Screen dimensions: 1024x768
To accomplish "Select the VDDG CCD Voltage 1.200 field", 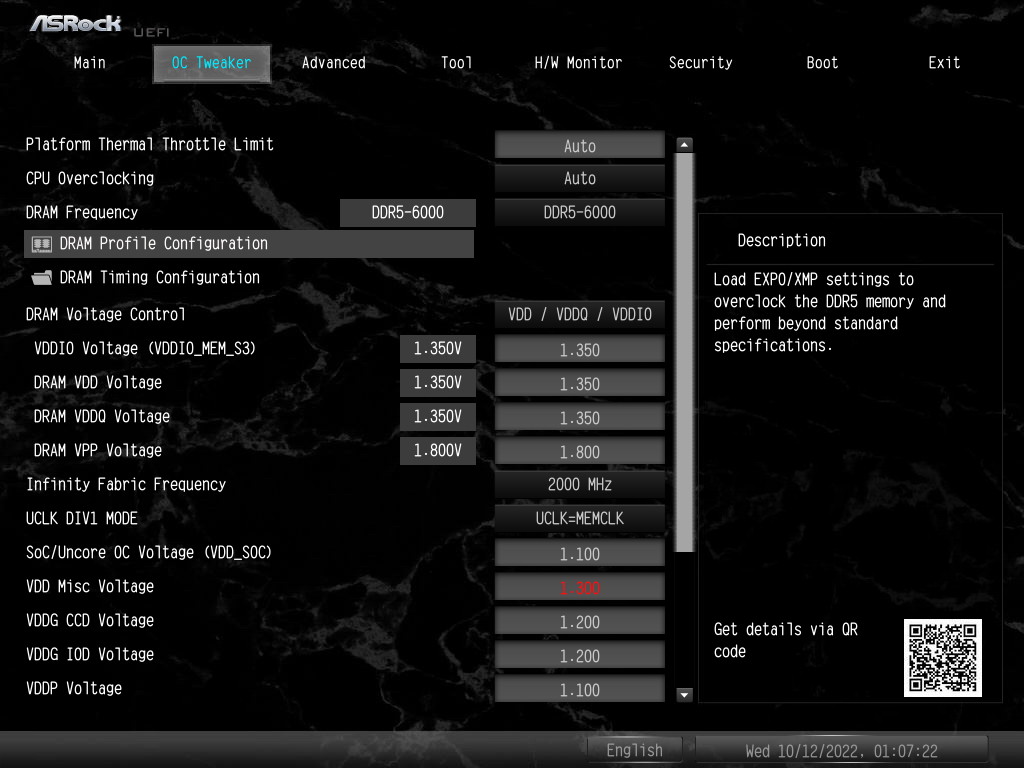I will coord(580,621).
